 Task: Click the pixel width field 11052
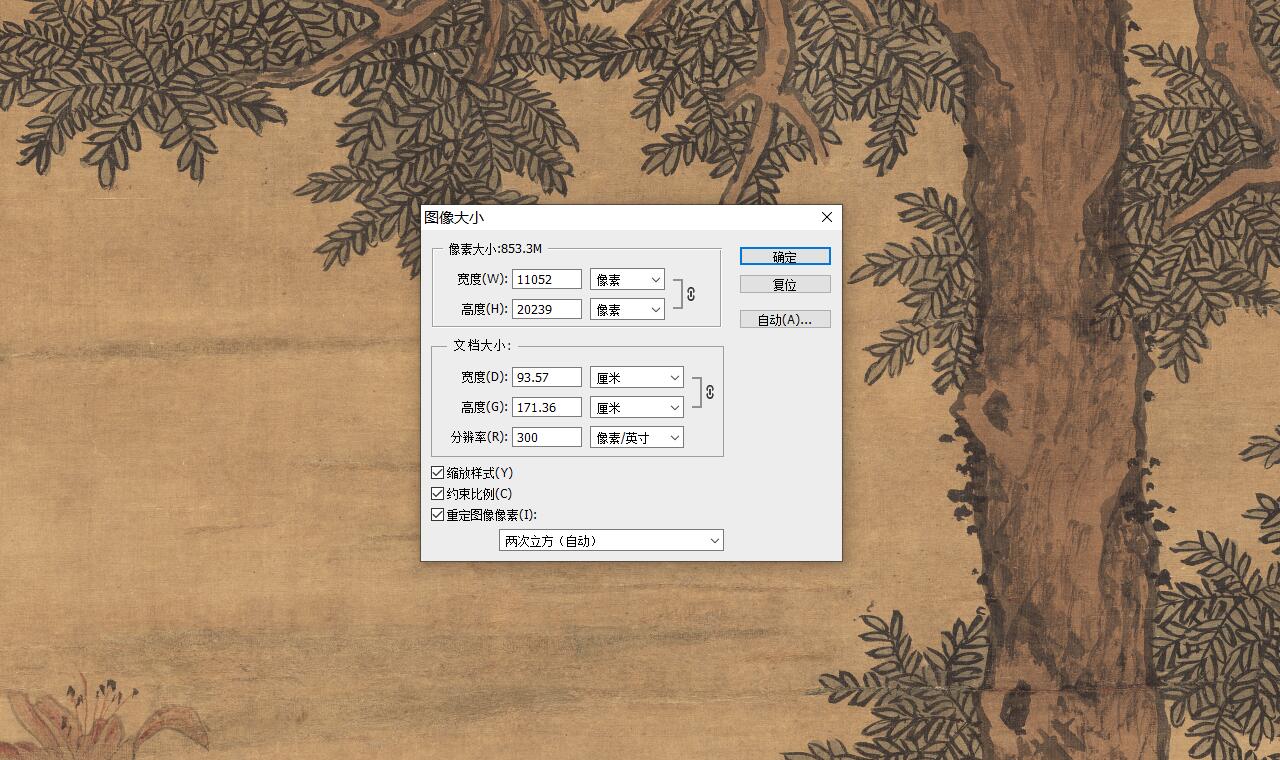coord(547,279)
